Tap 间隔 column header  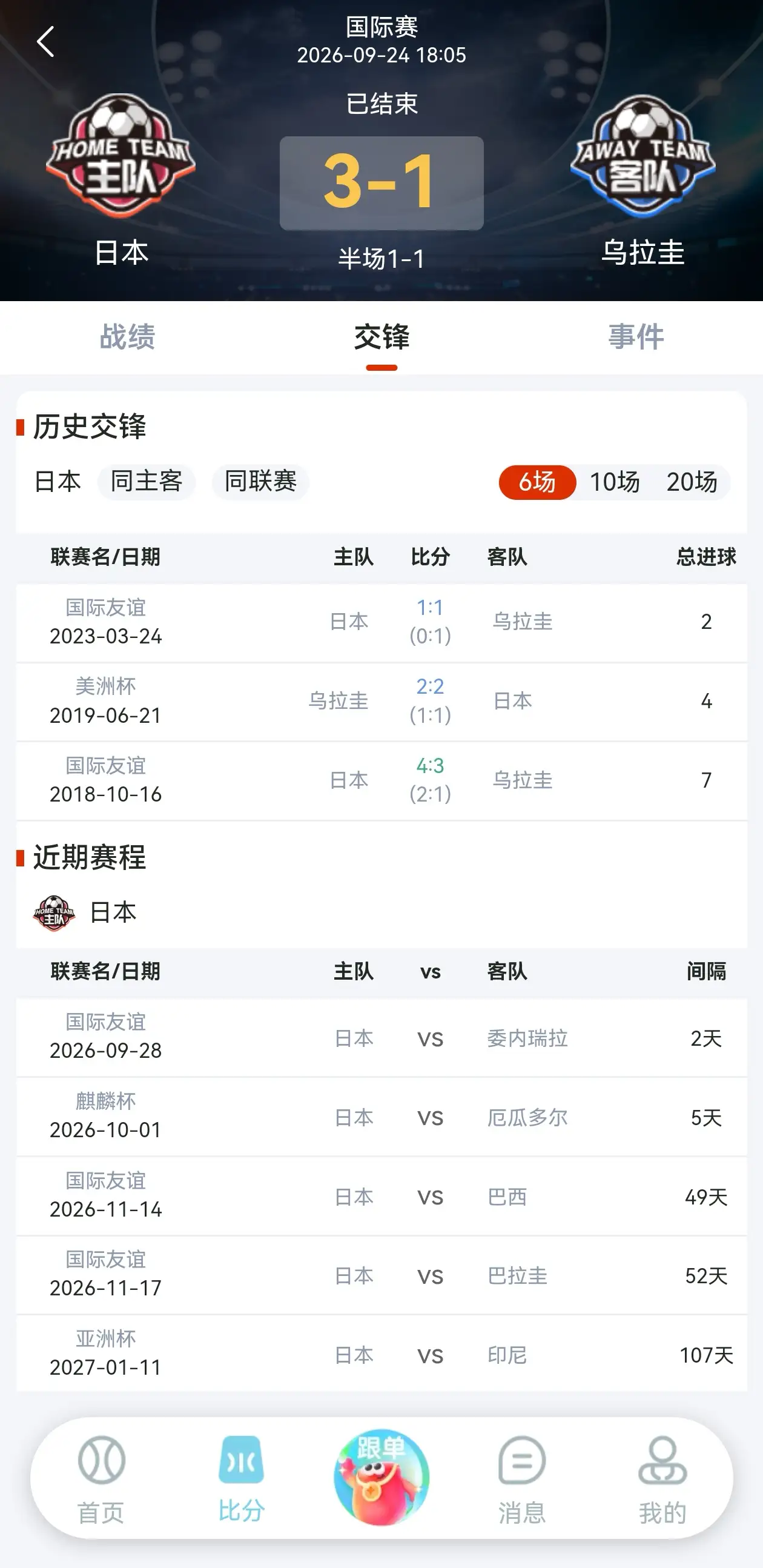[707, 971]
